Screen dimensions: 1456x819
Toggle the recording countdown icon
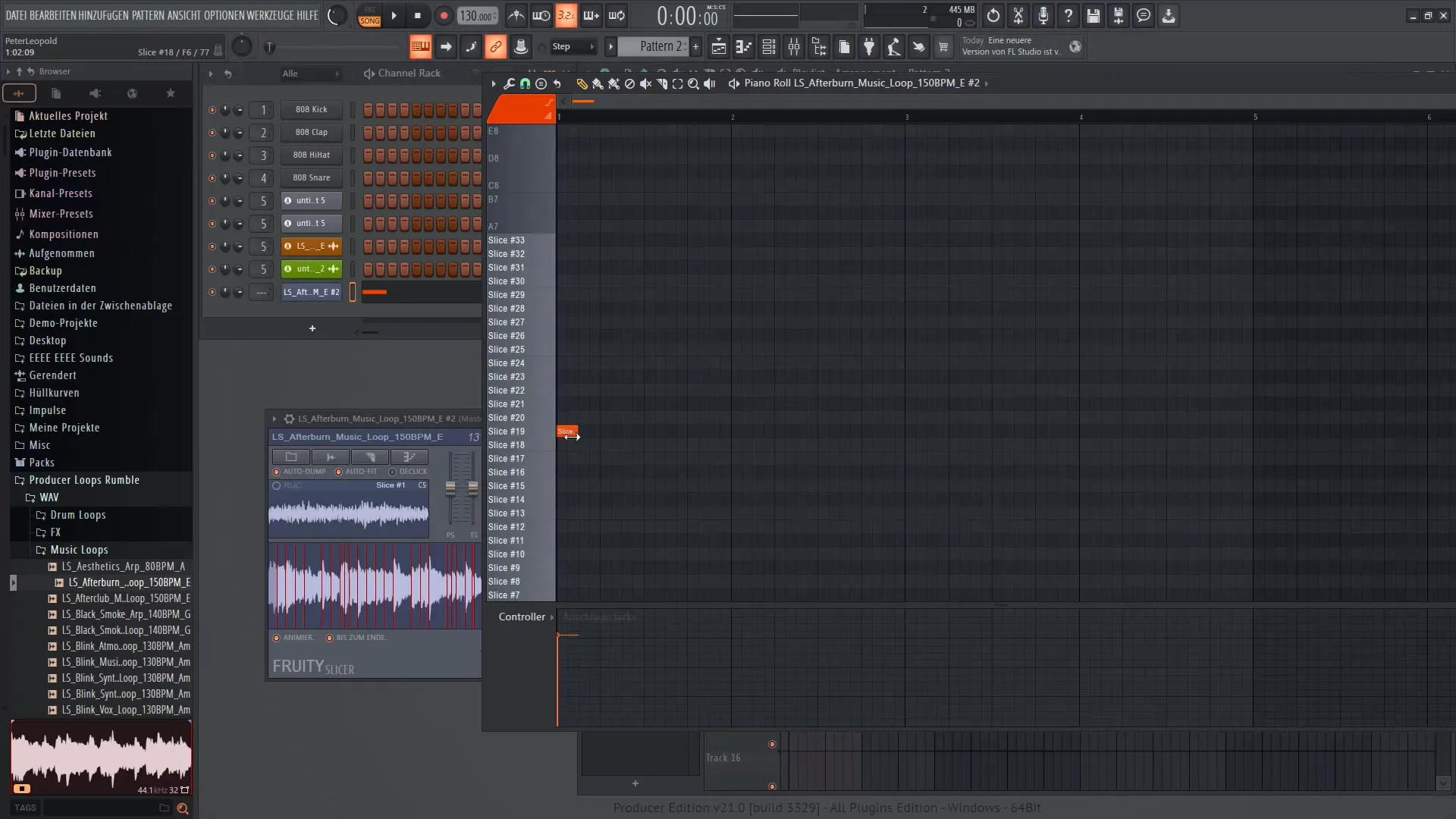coord(566,15)
